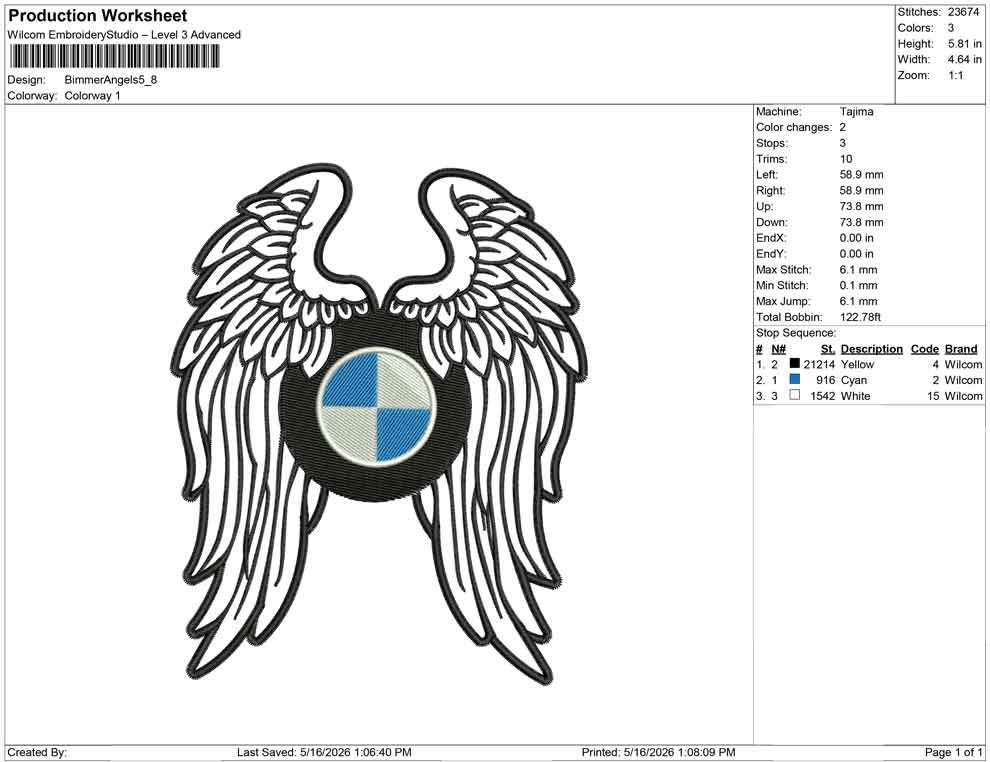Click the 'Created By:' footer label

pyautogui.click(x=37, y=752)
